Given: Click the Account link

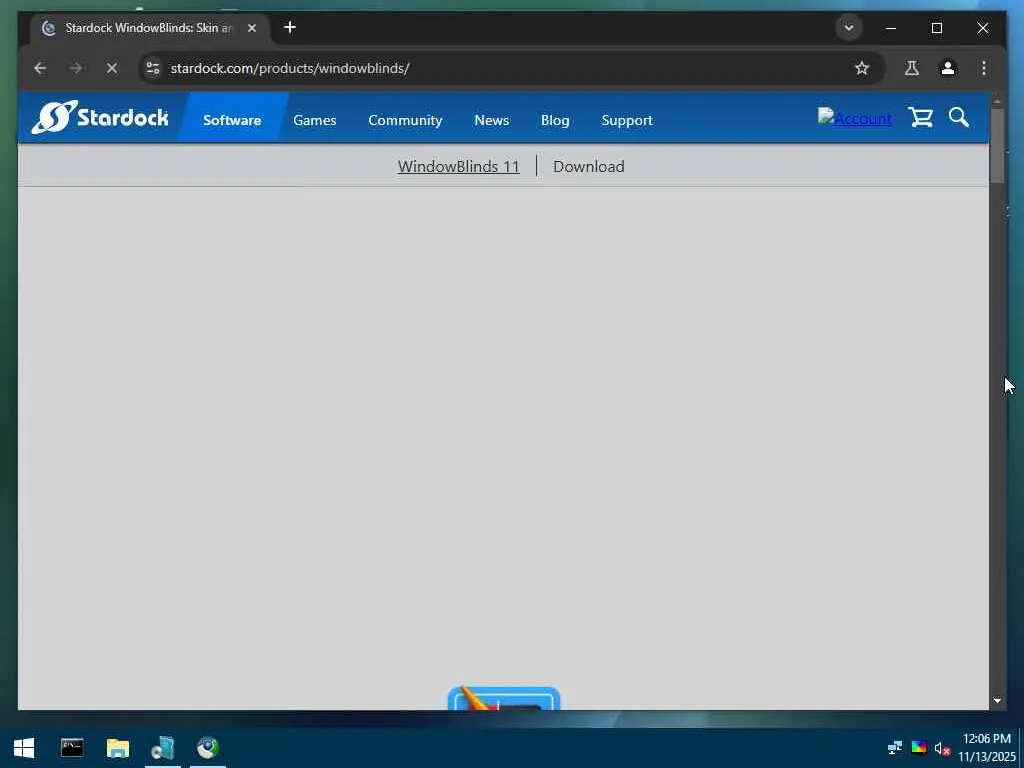Looking at the screenshot, I should (855, 118).
